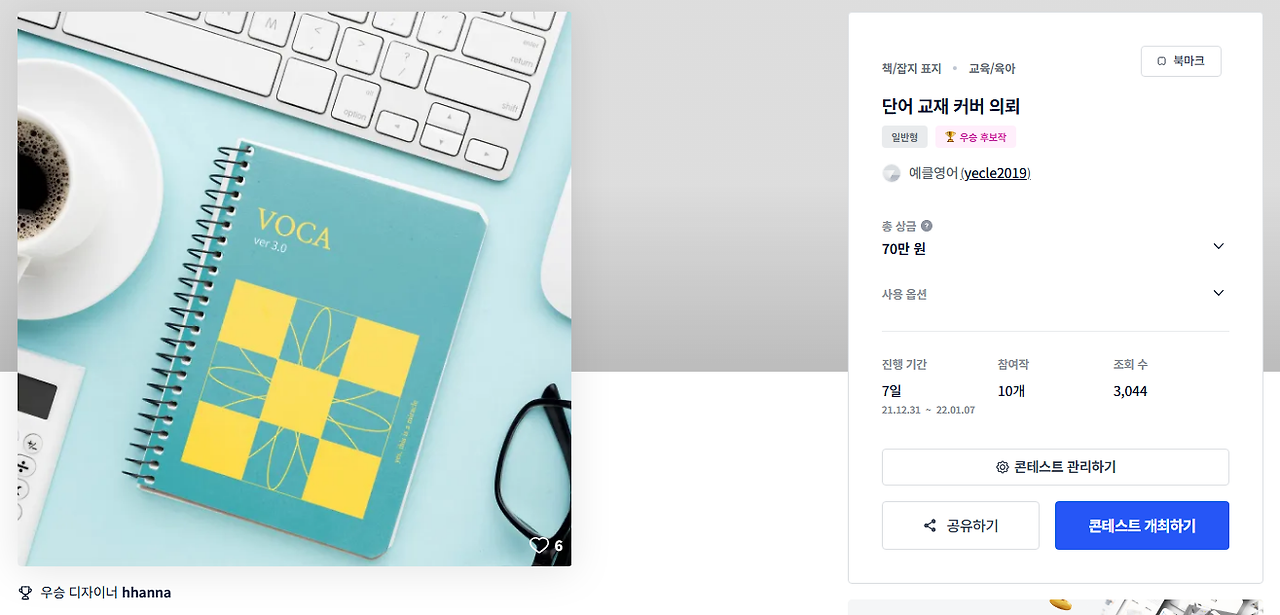Screen dimensions: 1280x615
Task: Open the 교육/육아 category
Action: tap(992, 68)
